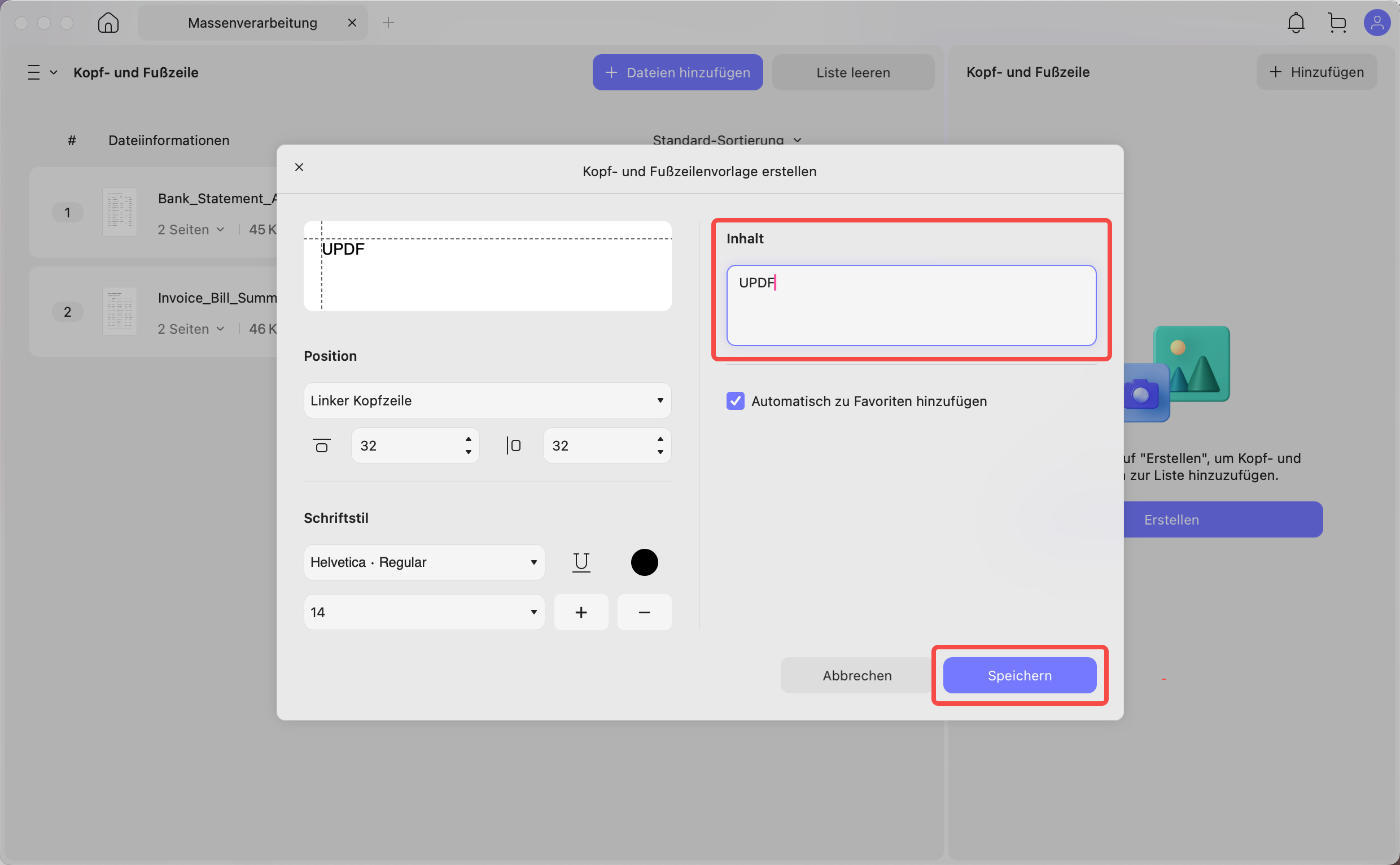Click Dateien hinzufügen button
Viewport: 1400px width, 865px height.
pos(677,73)
